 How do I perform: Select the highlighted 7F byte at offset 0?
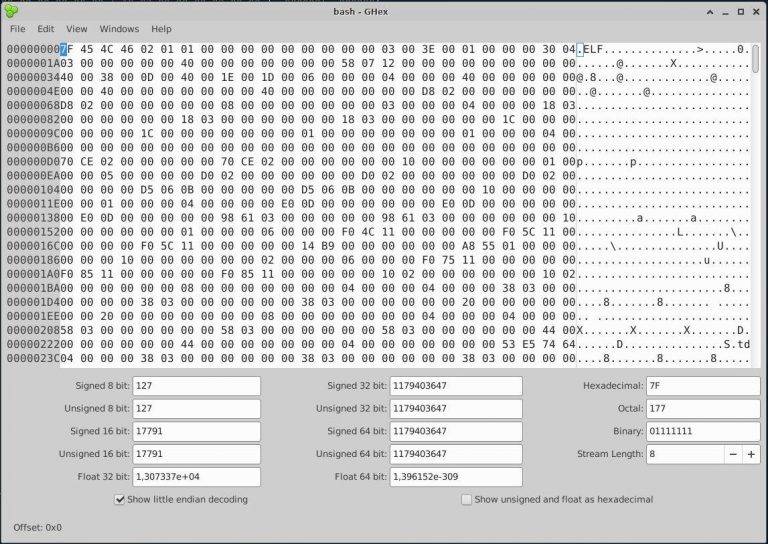click(66, 49)
